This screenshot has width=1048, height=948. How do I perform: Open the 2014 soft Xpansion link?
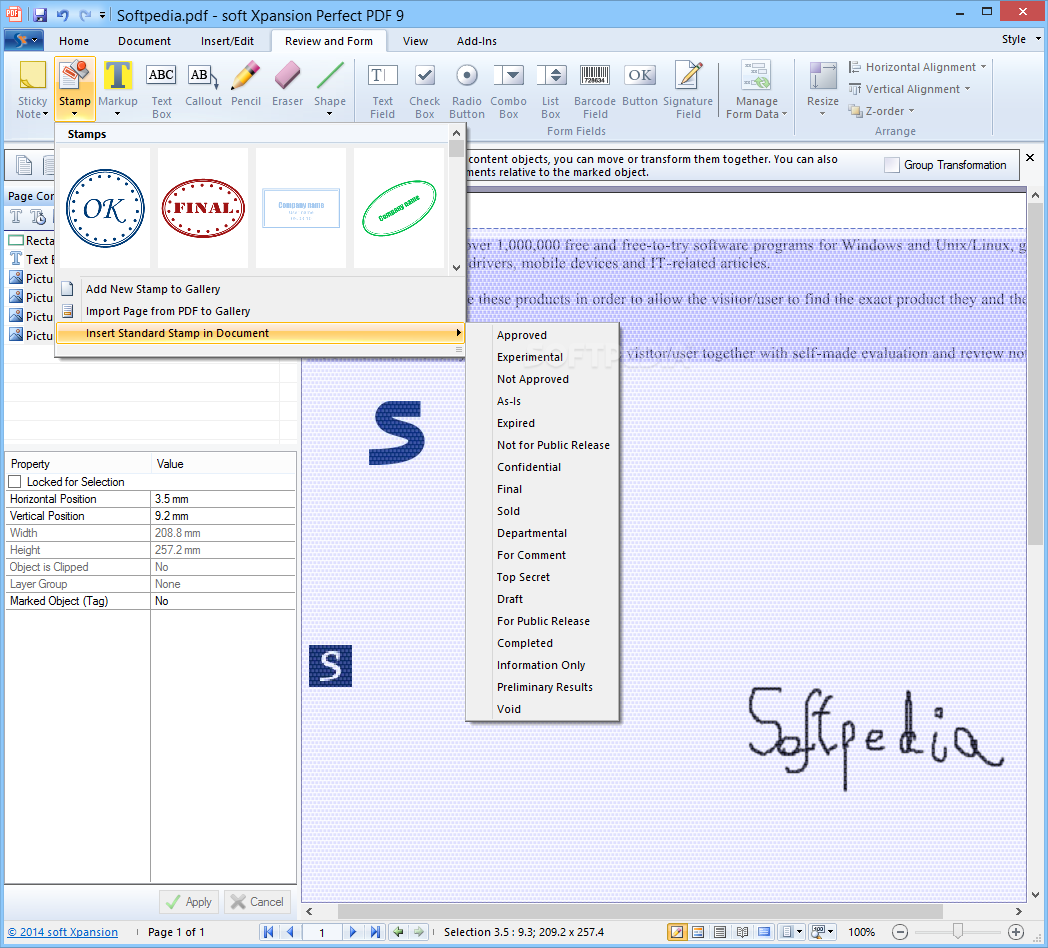tap(63, 932)
